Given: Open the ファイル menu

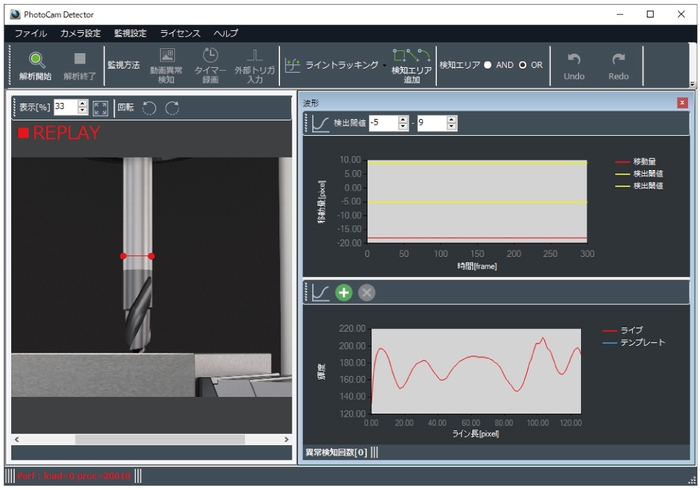Looking at the screenshot, I should tap(30, 33).
